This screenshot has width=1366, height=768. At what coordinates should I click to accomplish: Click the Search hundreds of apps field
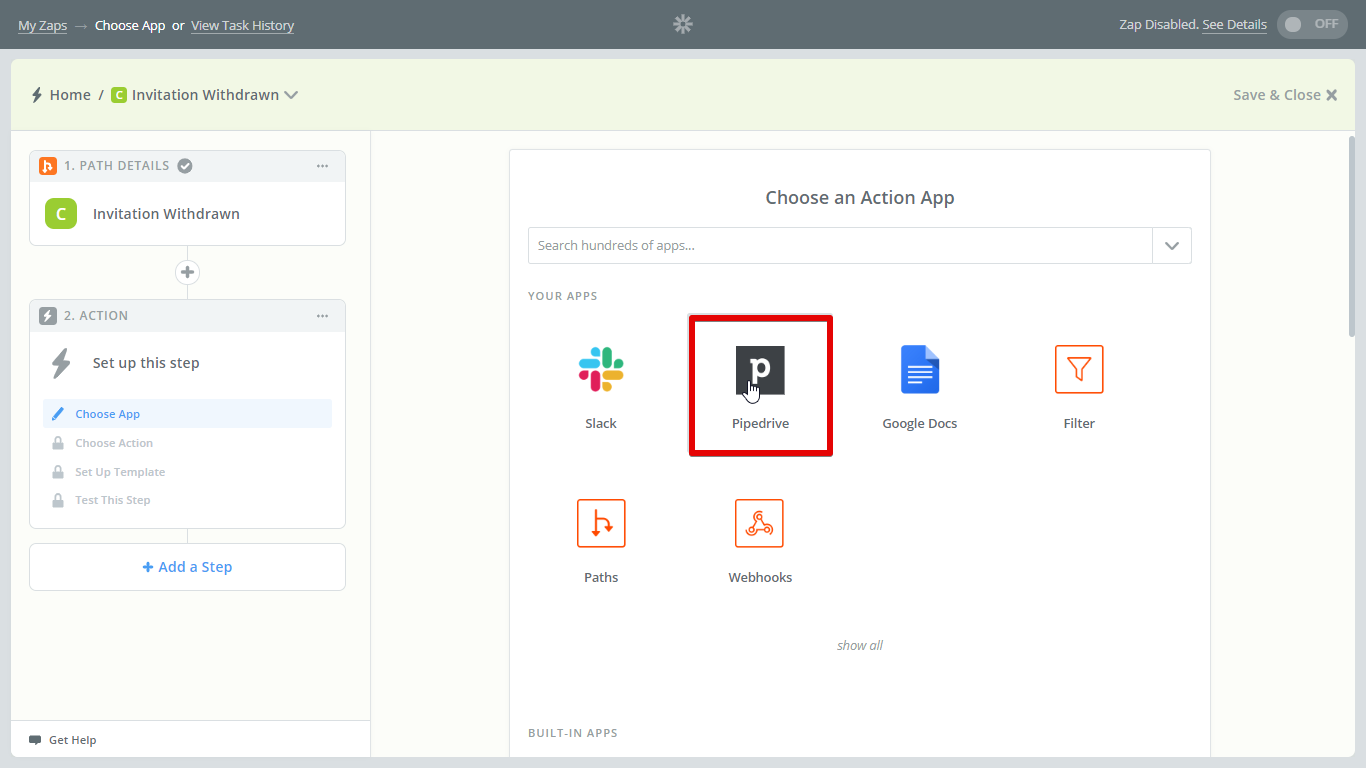(x=840, y=246)
